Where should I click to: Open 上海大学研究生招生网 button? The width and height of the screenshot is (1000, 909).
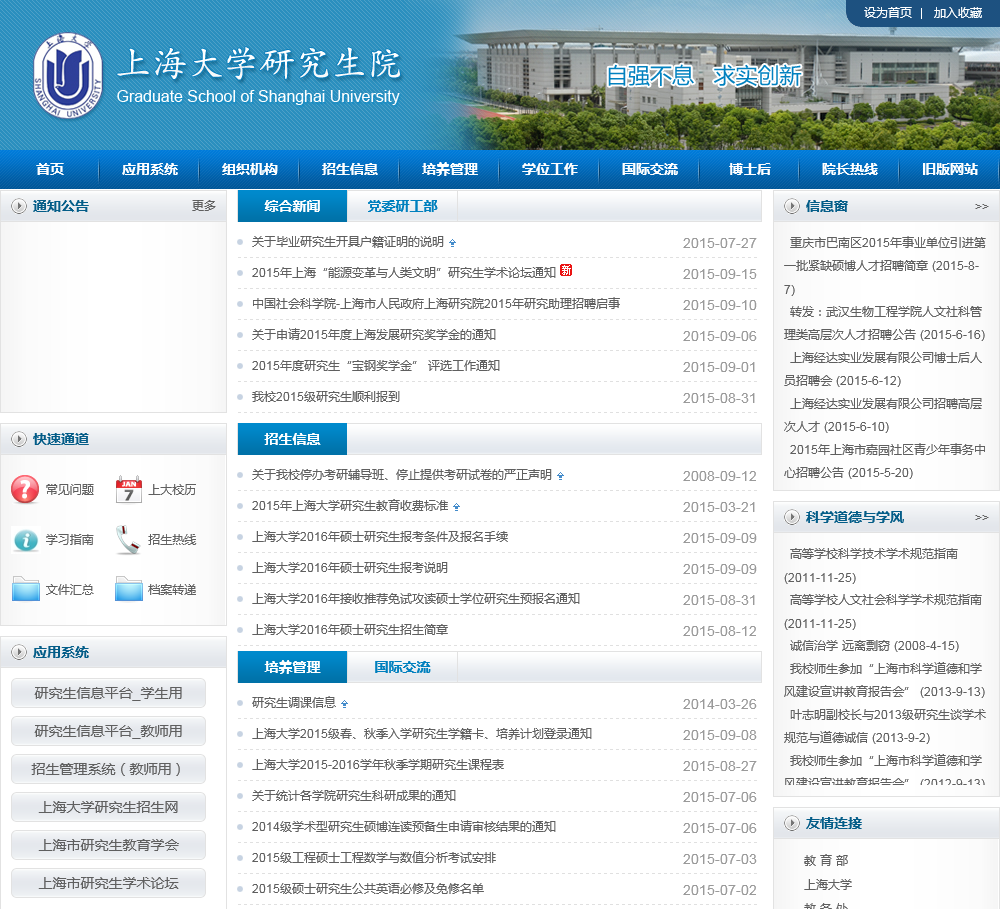click(108, 808)
